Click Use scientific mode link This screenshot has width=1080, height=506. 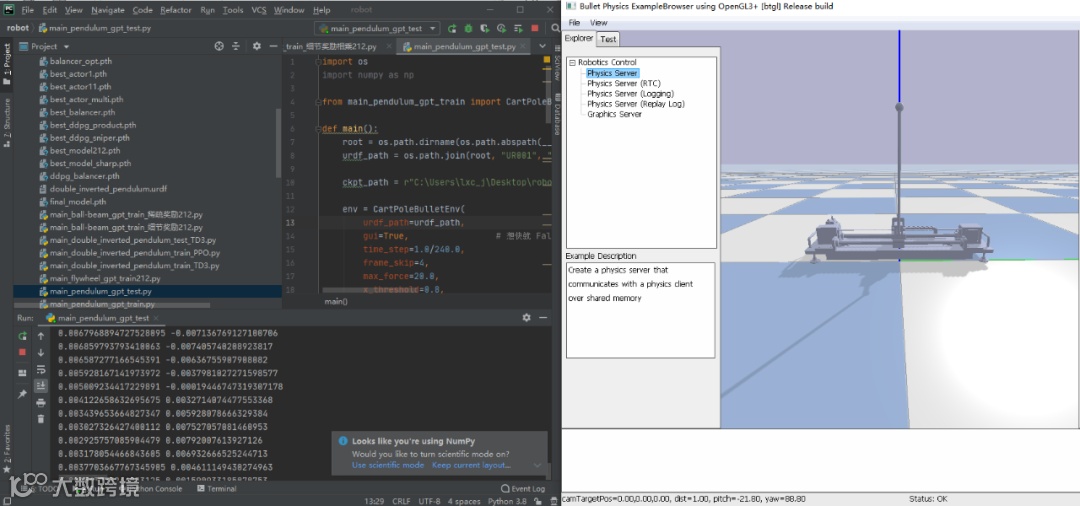tap(388, 465)
